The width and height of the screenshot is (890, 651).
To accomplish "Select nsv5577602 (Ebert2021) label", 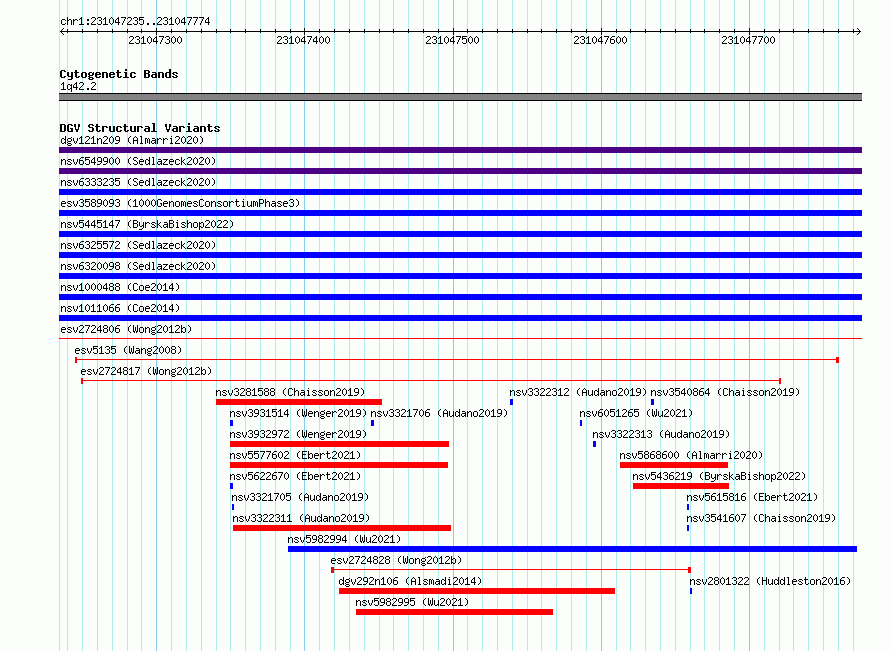I will click(x=295, y=455).
